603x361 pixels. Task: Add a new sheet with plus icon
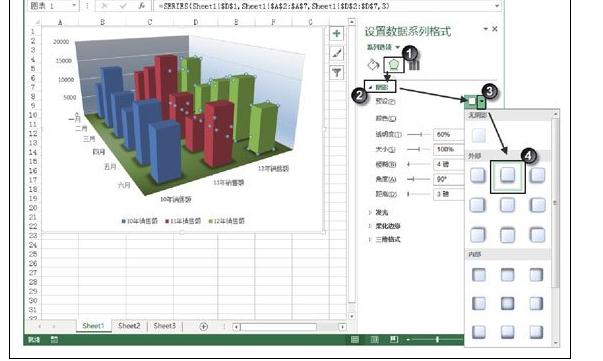coord(204,326)
